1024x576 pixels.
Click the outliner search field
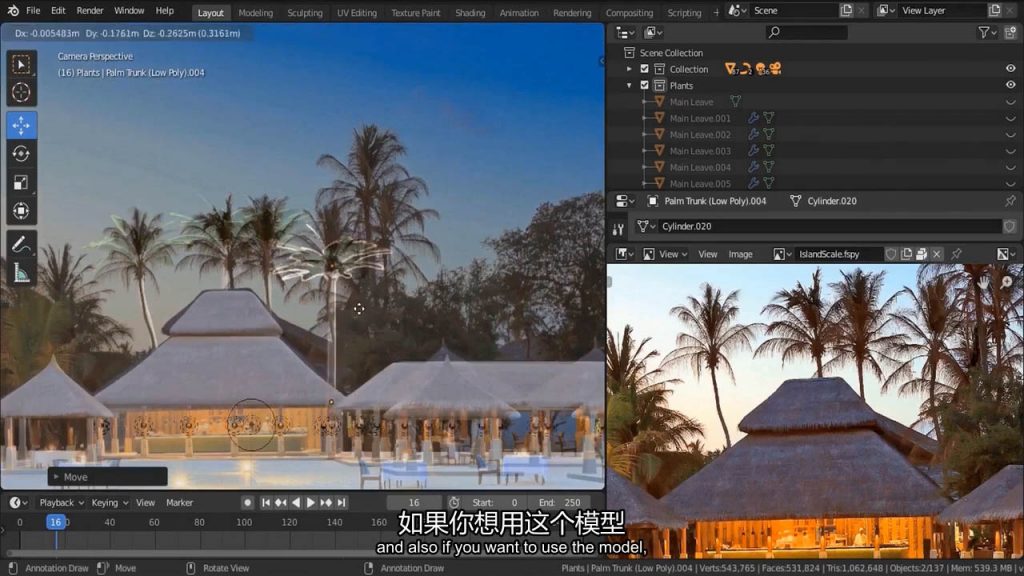807,32
